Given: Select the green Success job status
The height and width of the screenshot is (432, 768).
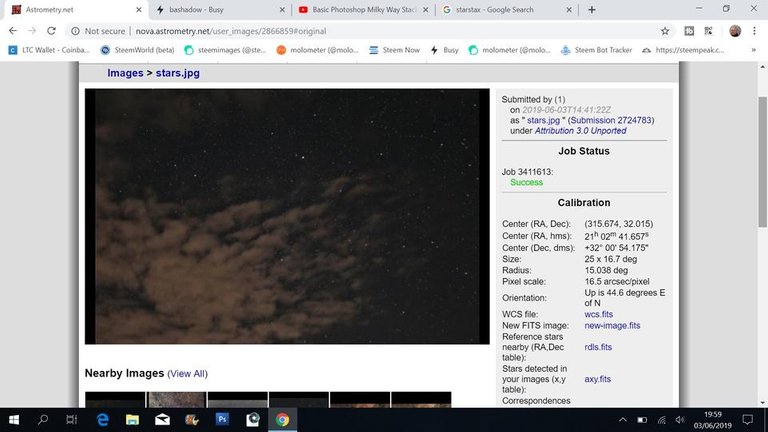Looking at the screenshot, I should click(527, 182).
